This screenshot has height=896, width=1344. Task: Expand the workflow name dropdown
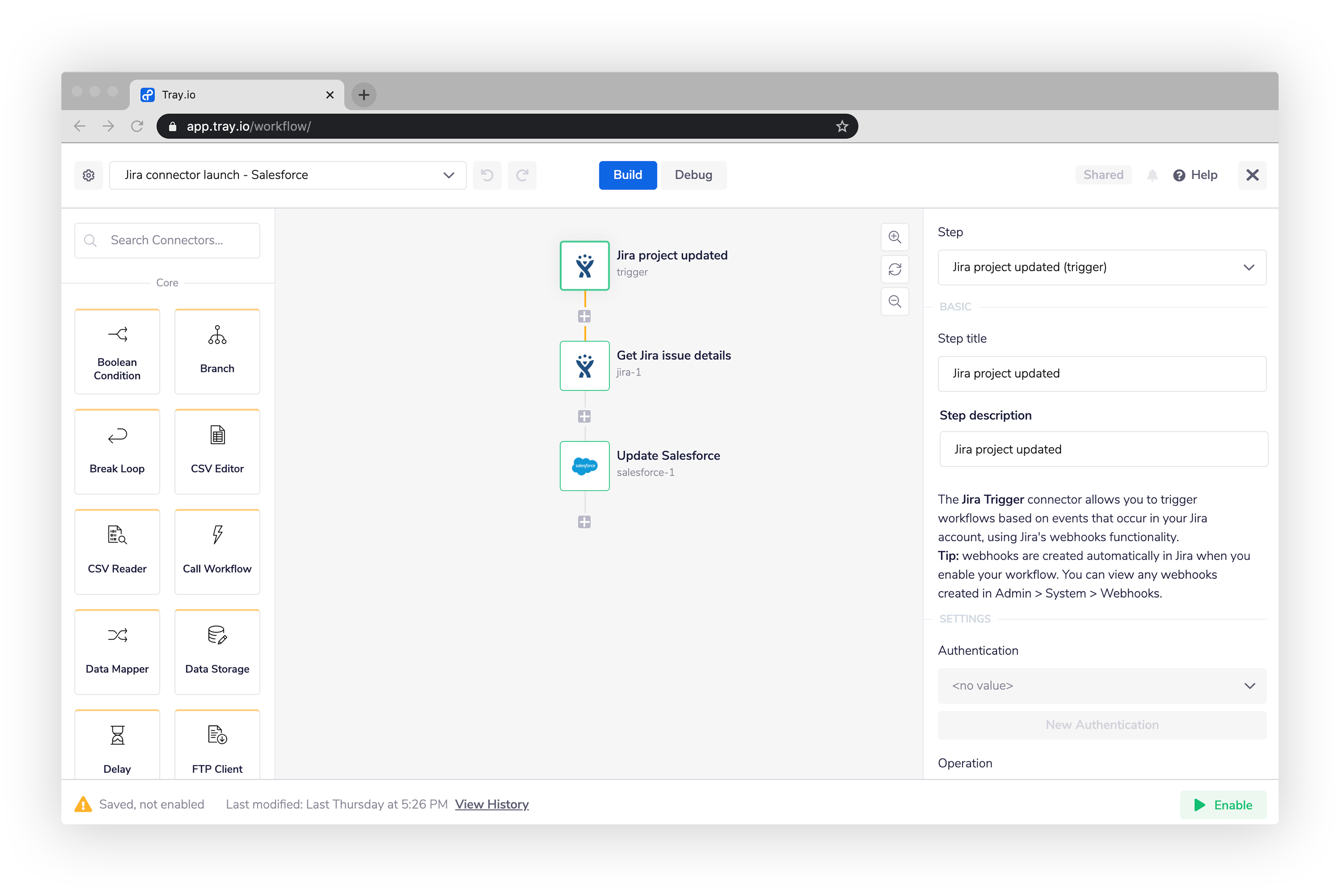click(448, 176)
